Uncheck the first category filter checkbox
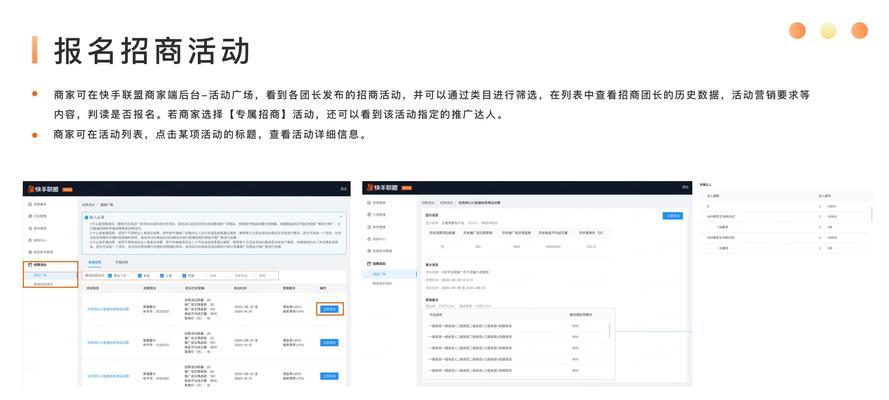 (110, 276)
